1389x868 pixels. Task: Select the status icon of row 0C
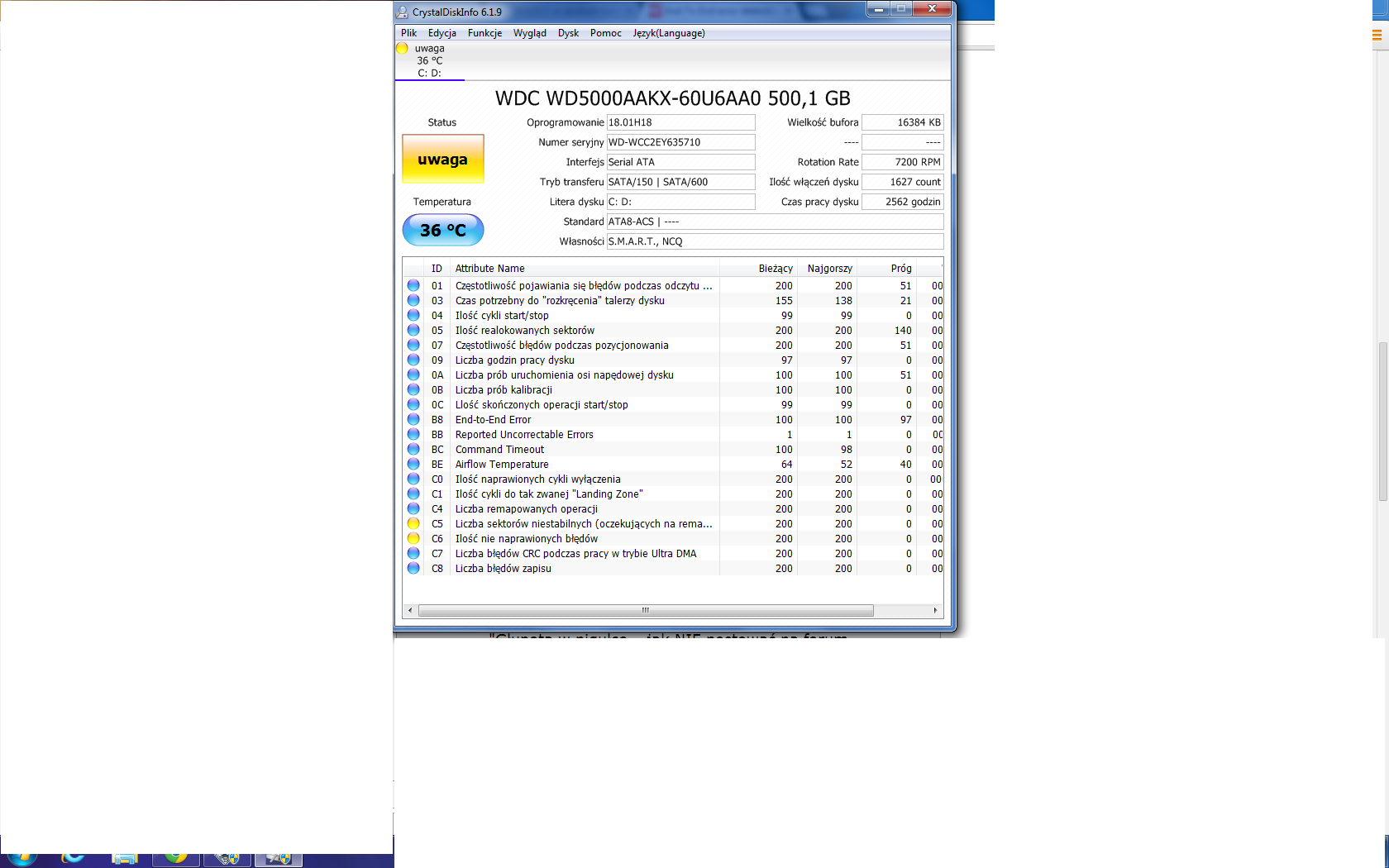(x=413, y=404)
